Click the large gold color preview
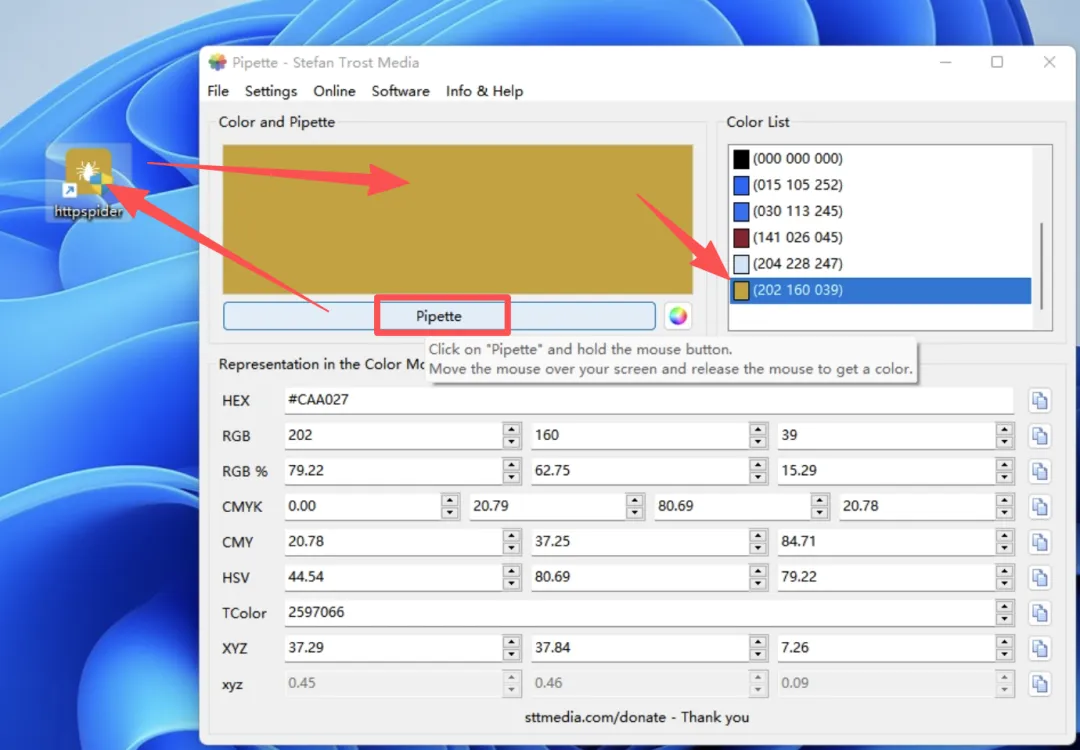Screen dimensions: 1080x750 coord(457,219)
